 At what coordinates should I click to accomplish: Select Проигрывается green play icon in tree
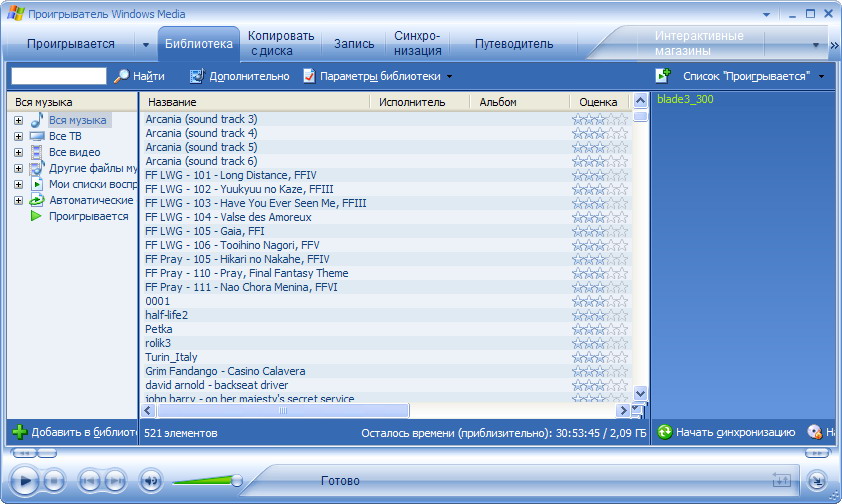click(36, 216)
